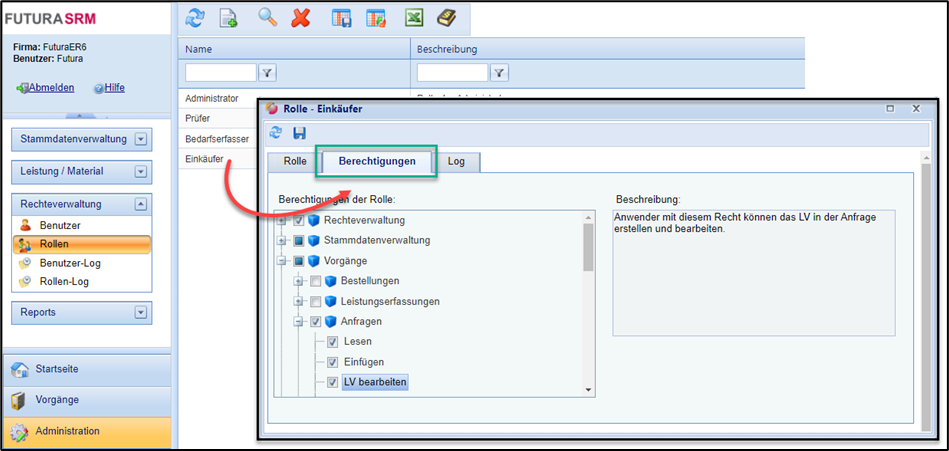Collapse the Anfragen tree node

[298, 322]
